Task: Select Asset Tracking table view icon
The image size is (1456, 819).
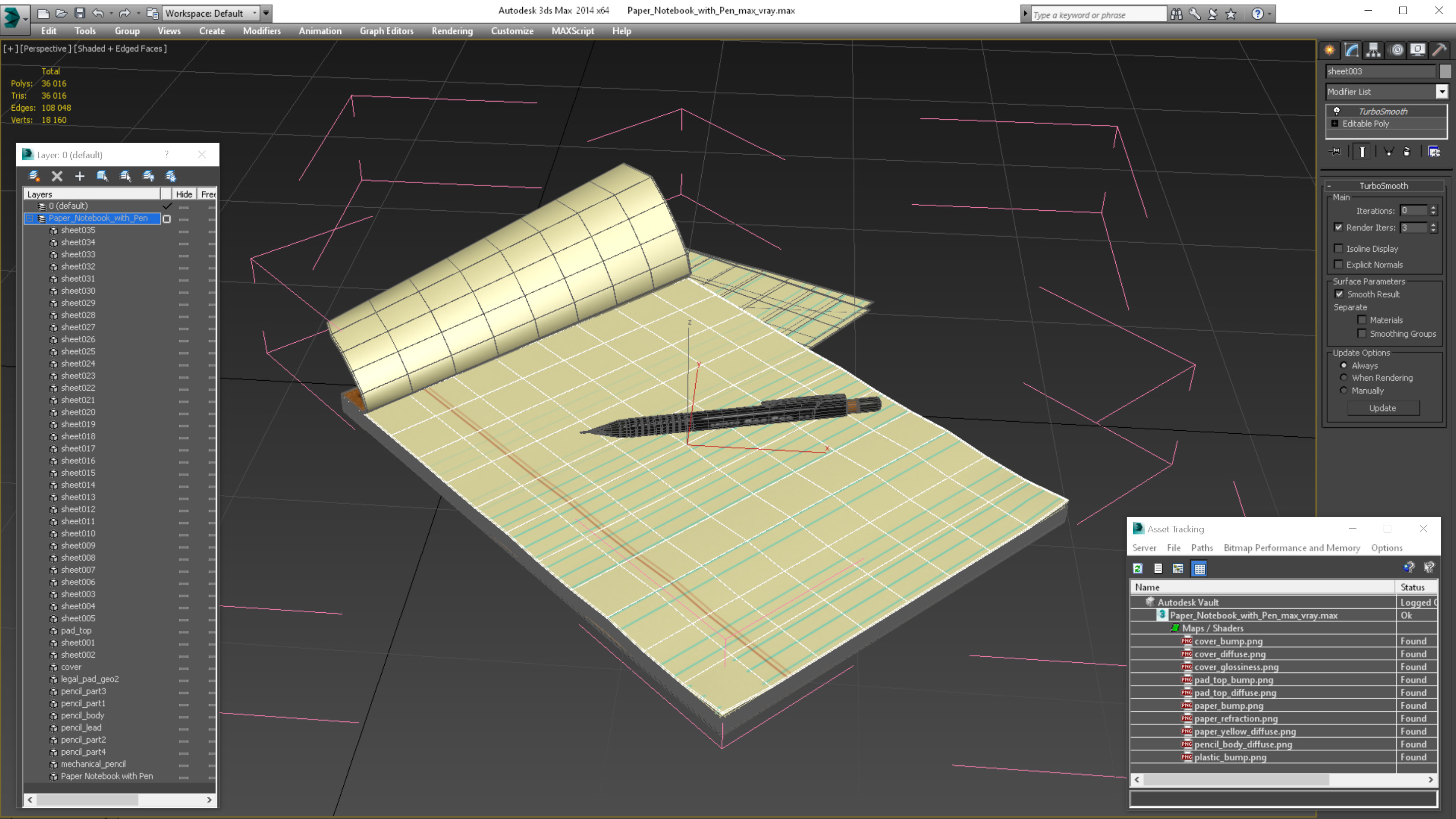Action: coord(1199,569)
